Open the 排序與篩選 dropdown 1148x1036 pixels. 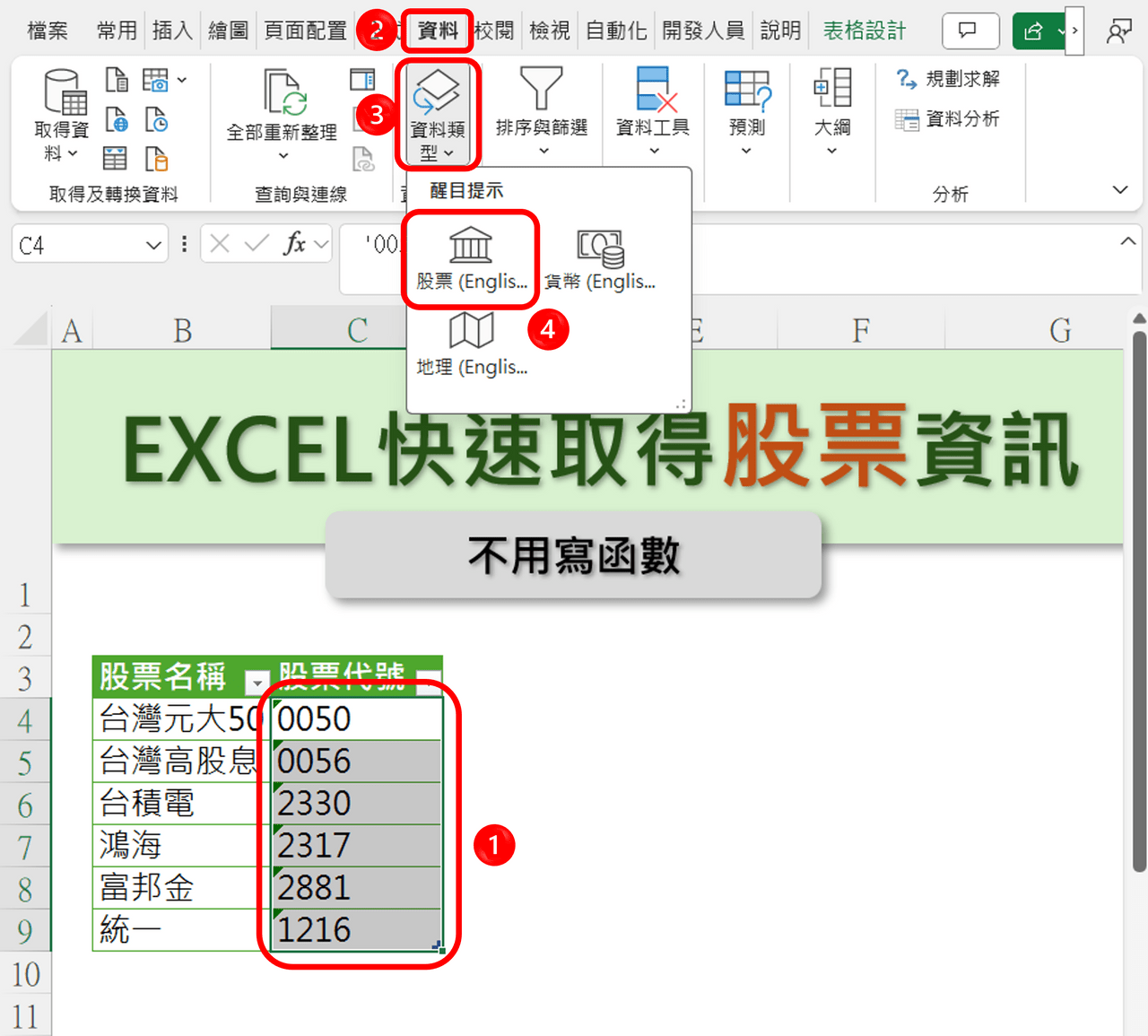pos(542,113)
